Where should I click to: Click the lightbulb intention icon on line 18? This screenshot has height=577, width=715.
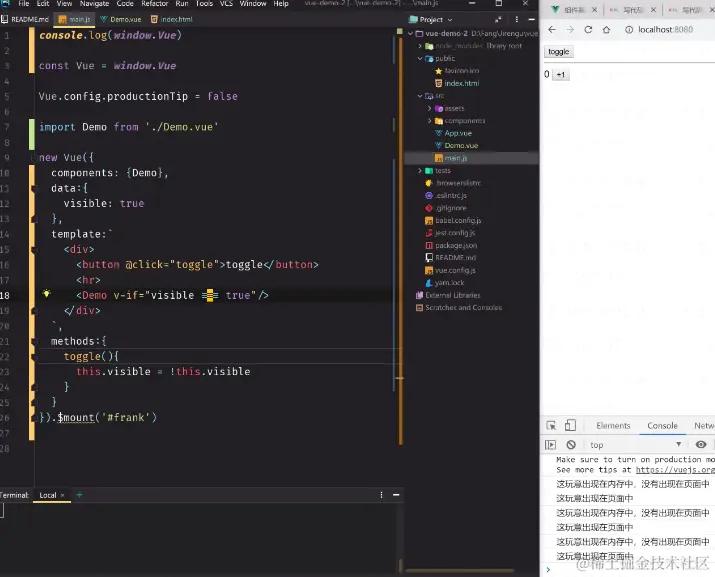47,293
